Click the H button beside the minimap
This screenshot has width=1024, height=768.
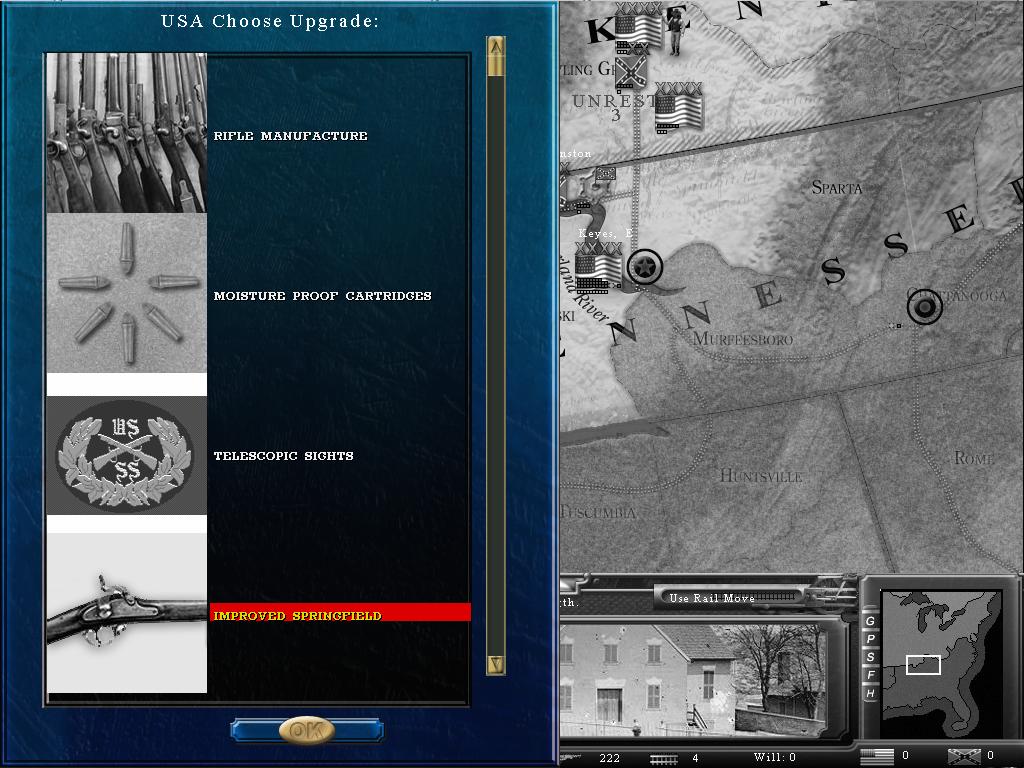coord(870,693)
